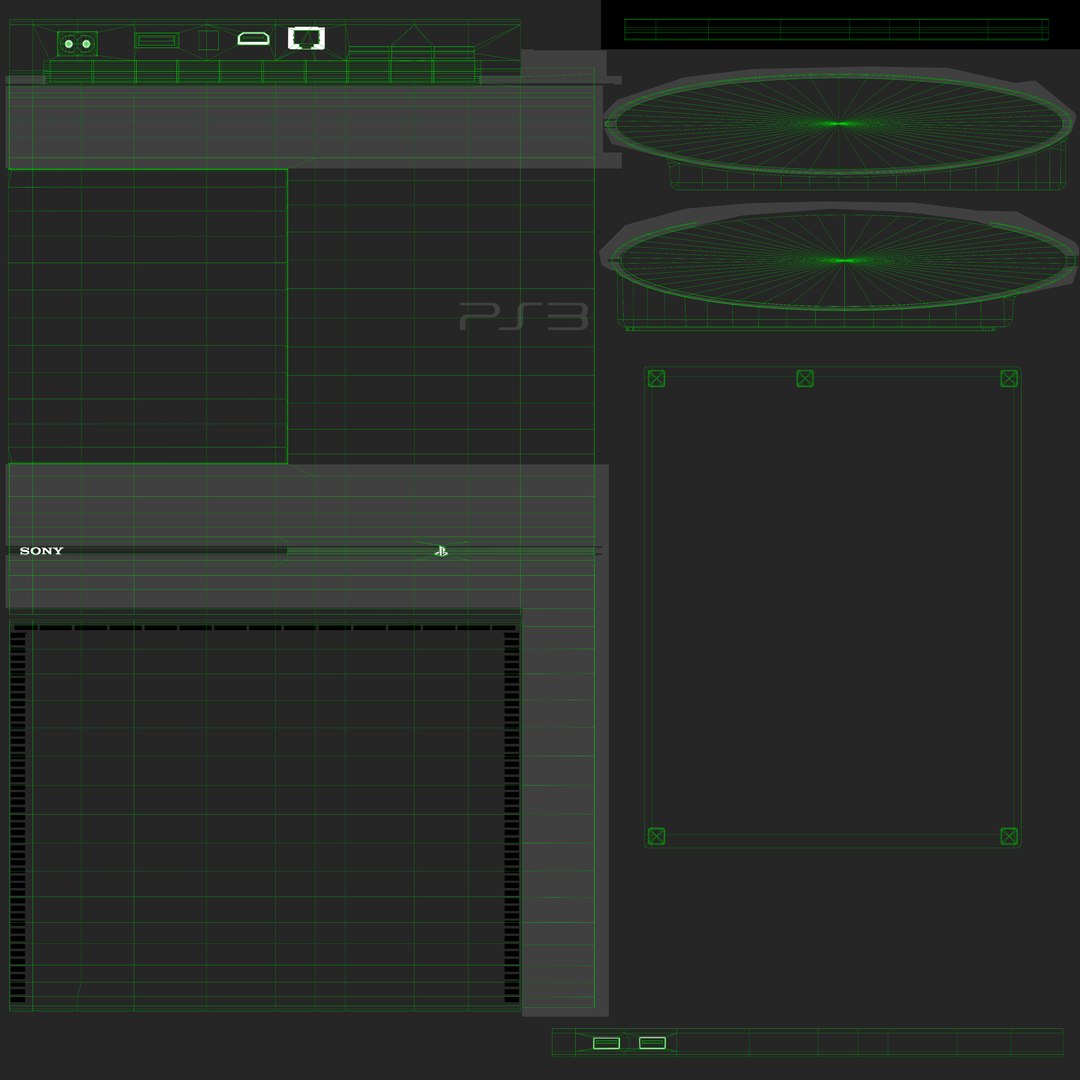
Task: Click the bright center of the lower disc mesh
Action: 844,260
